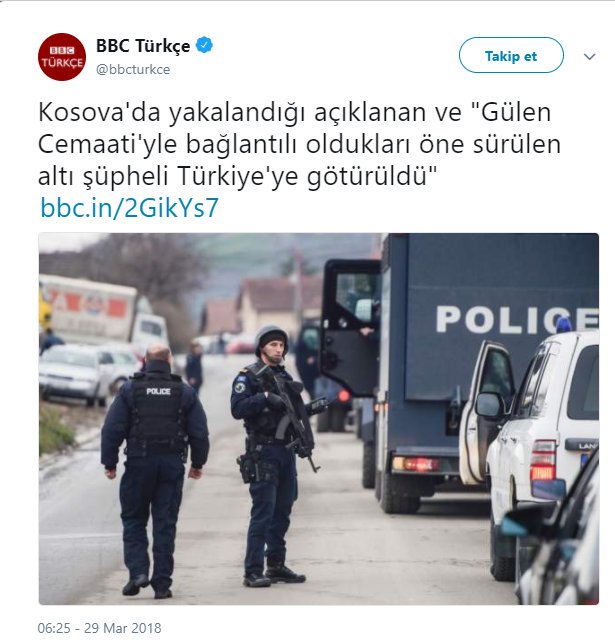Click the BBC logo inside red avatar
This screenshot has height=640, width=615.
pos(62,51)
